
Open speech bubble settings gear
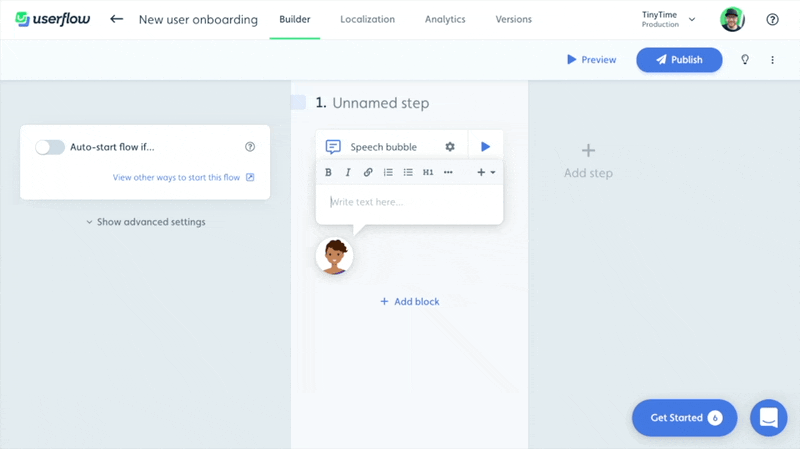tap(450, 147)
